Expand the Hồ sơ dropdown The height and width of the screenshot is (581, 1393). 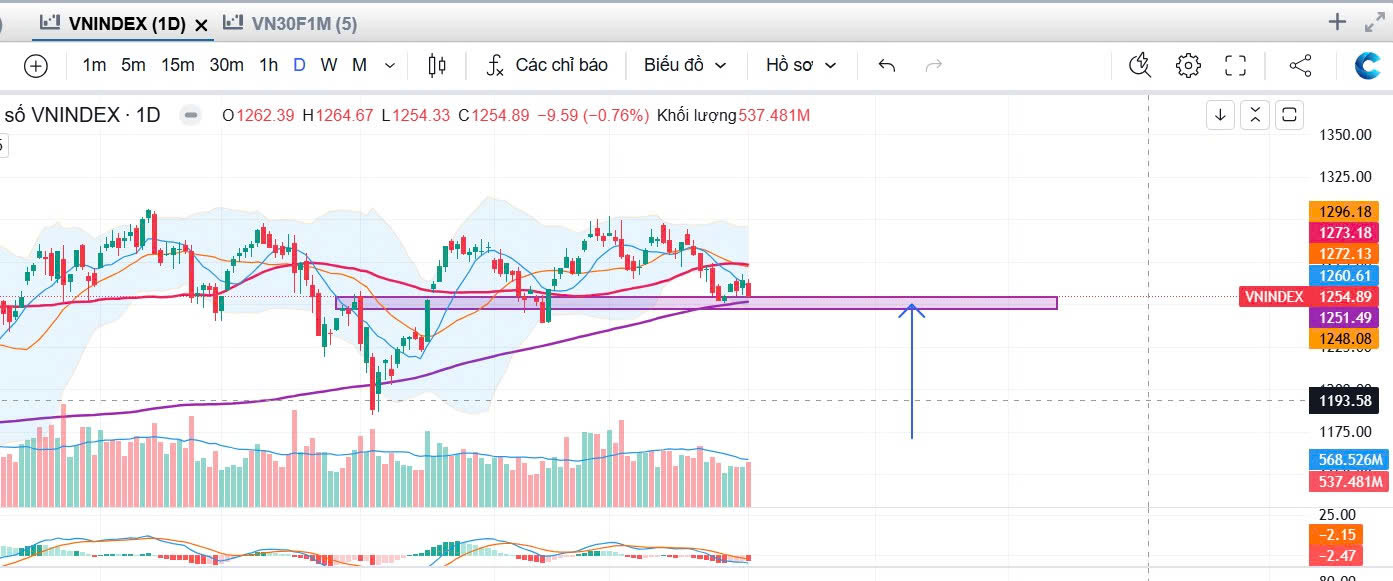[801, 66]
